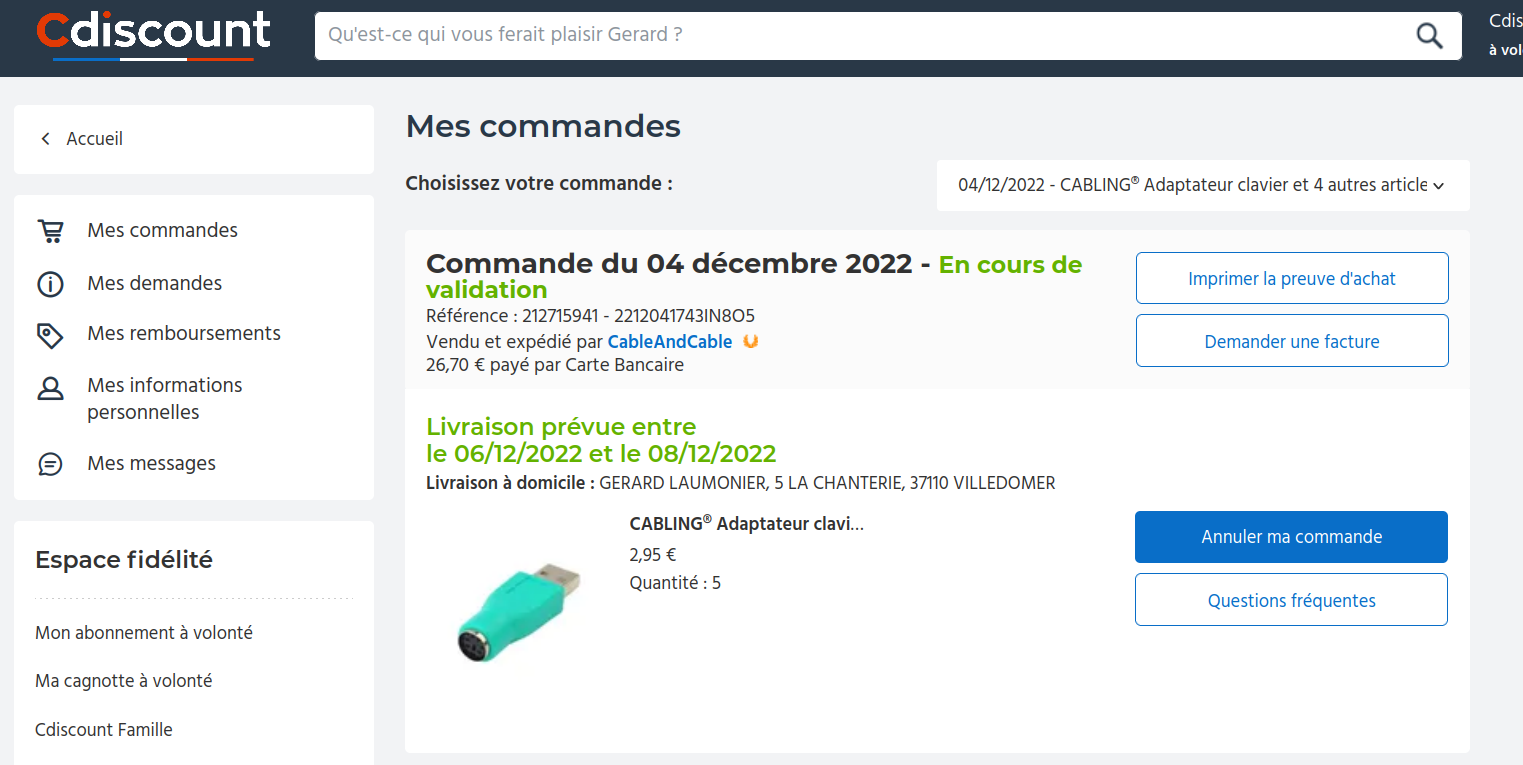Click the Cdiscount logo
The image size is (1523, 765).
click(x=153, y=32)
